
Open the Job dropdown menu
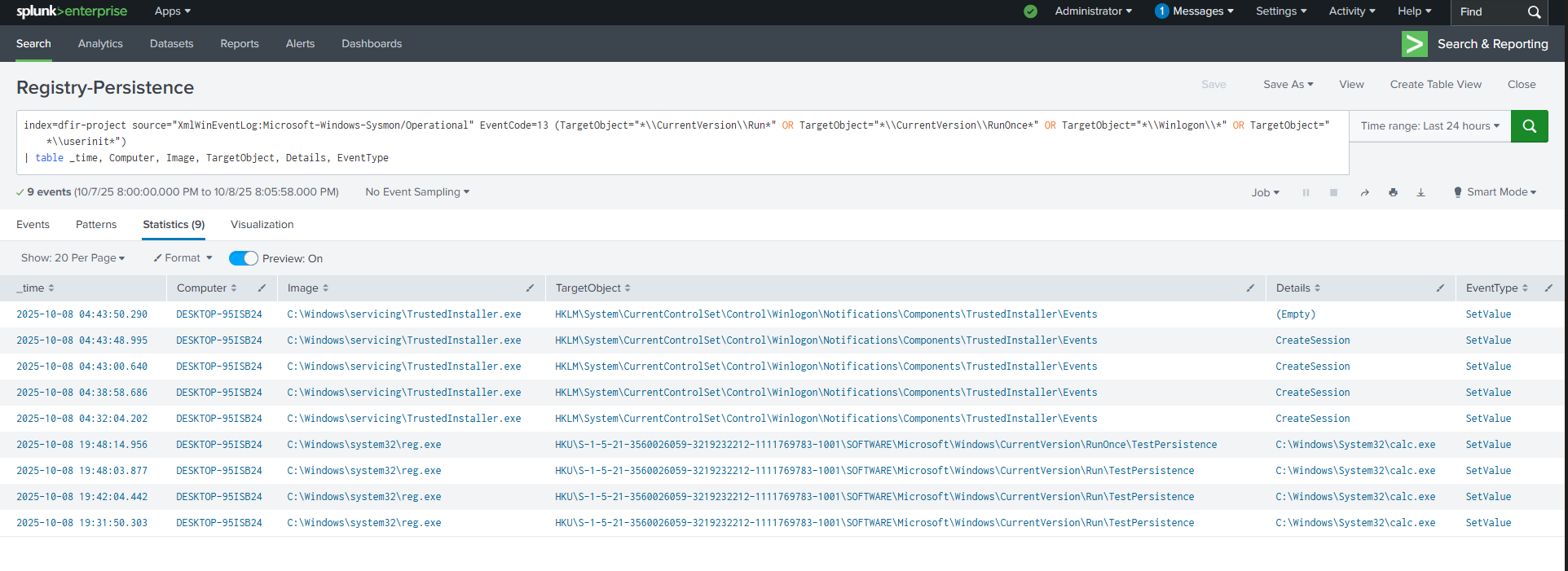pyautogui.click(x=1266, y=193)
